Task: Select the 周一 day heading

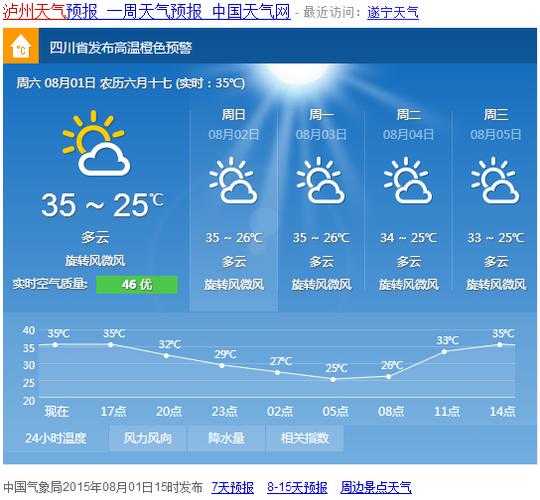Action: pyautogui.click(x=321, y=114)
